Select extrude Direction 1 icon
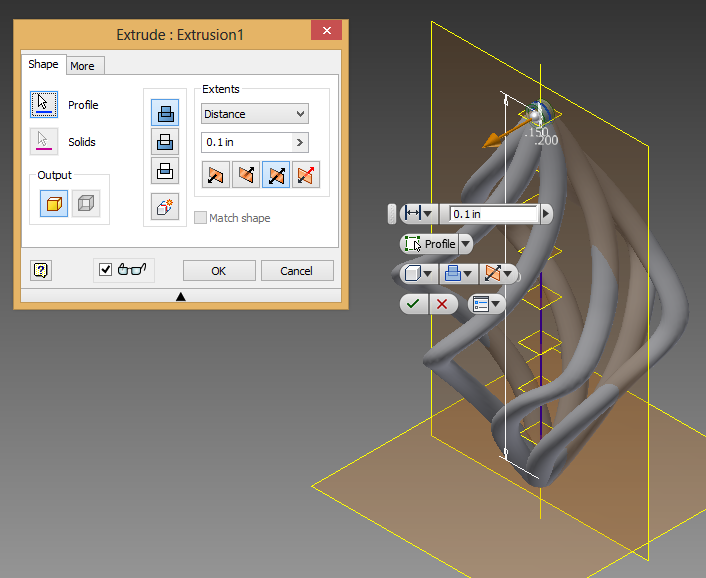 pyautogui.click(x=216, y=175)
